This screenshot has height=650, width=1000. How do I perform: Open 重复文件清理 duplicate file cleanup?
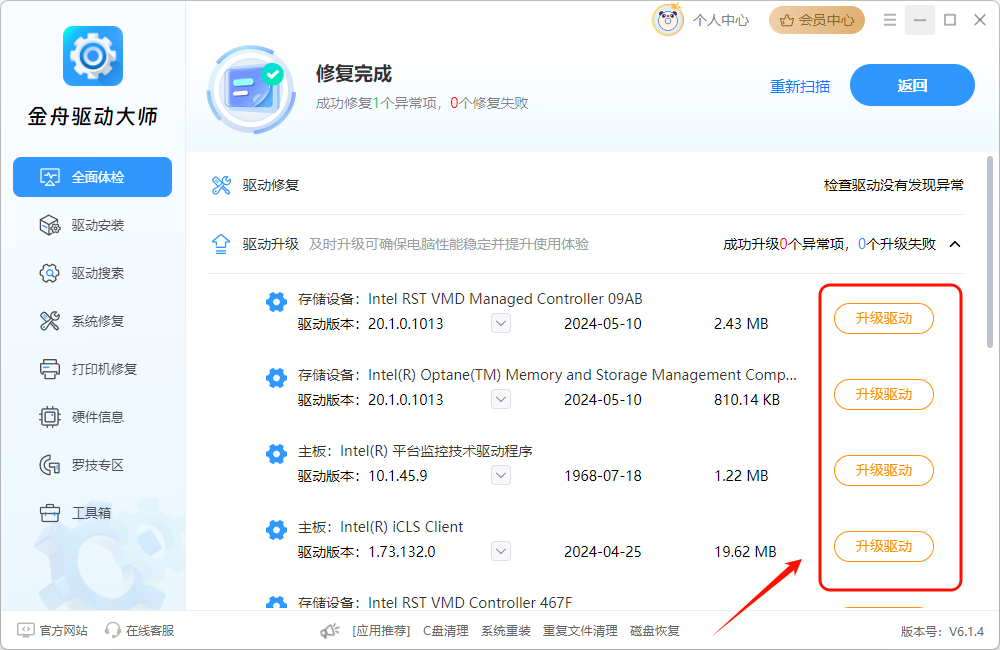[x=580, y=631]
